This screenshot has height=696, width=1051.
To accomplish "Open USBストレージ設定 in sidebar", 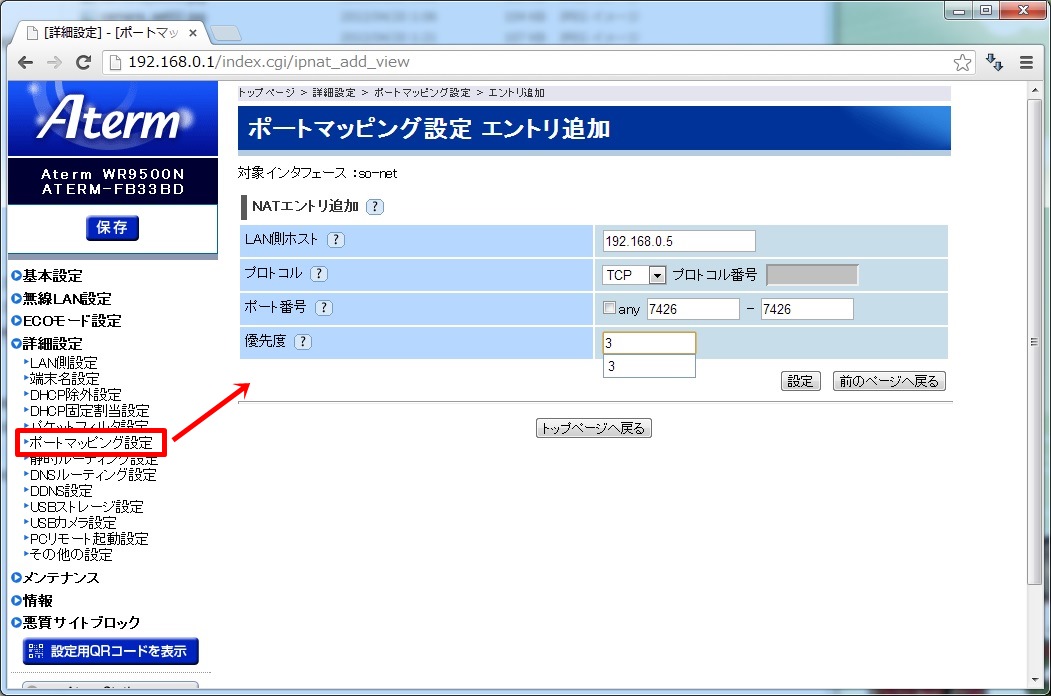I will pyautogui.click(x=86, y=507).
